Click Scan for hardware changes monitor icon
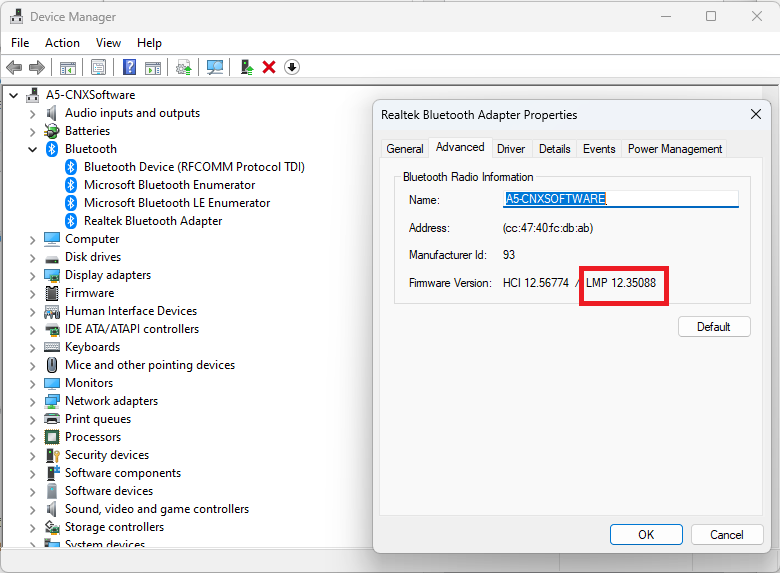Screen dimensions: 780x580 click(215, 67)
